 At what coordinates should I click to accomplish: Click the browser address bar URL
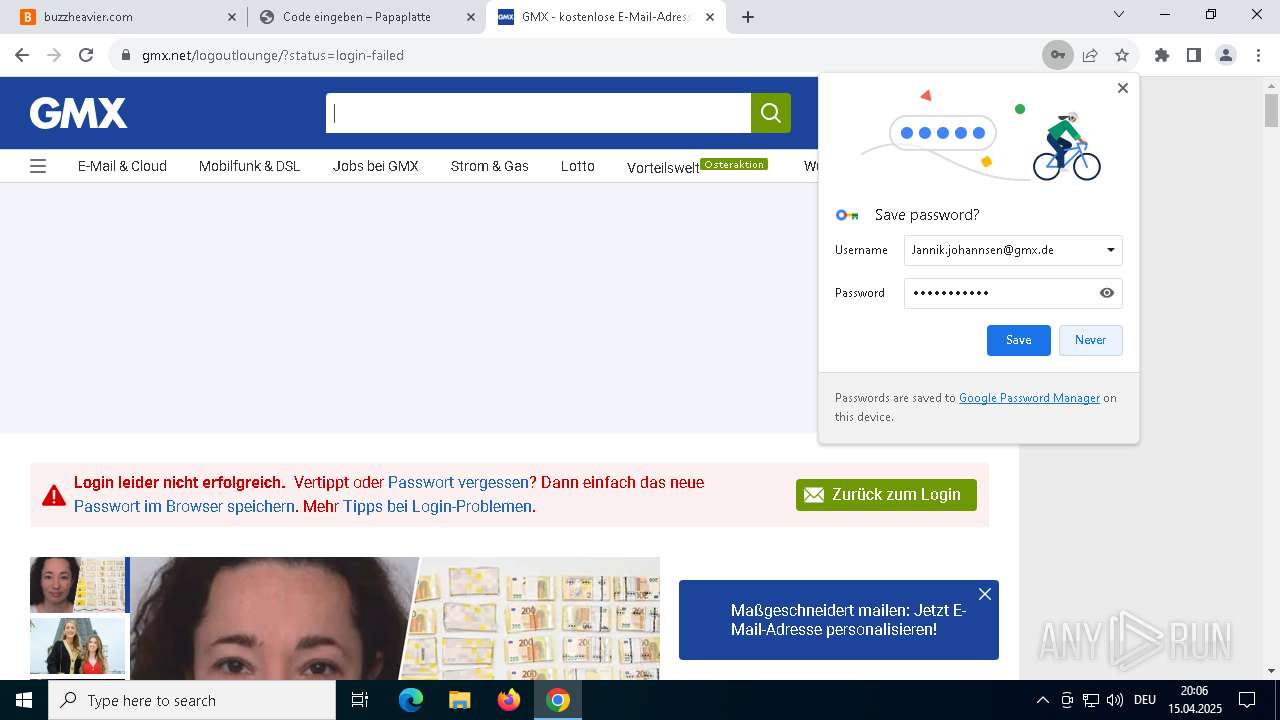[x=272, y=55]
